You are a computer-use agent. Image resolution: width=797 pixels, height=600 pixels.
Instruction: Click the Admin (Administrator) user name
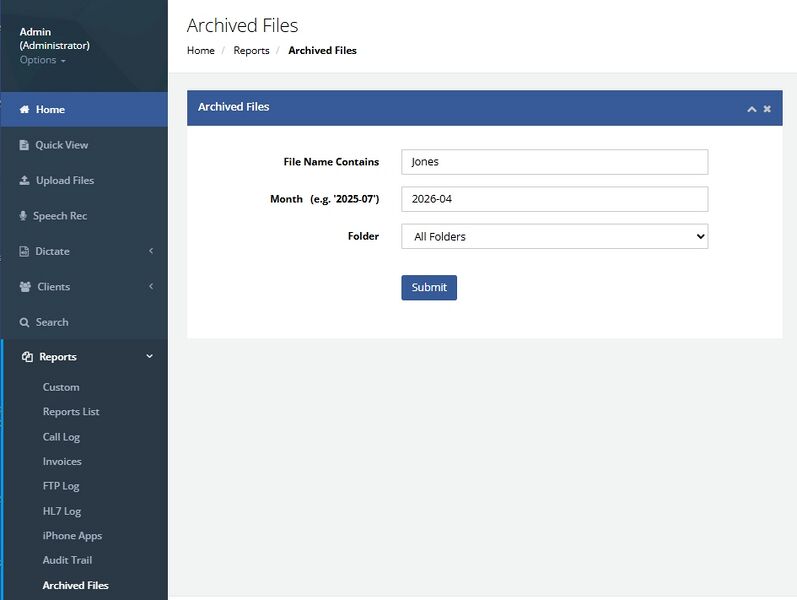click(54, 39)
